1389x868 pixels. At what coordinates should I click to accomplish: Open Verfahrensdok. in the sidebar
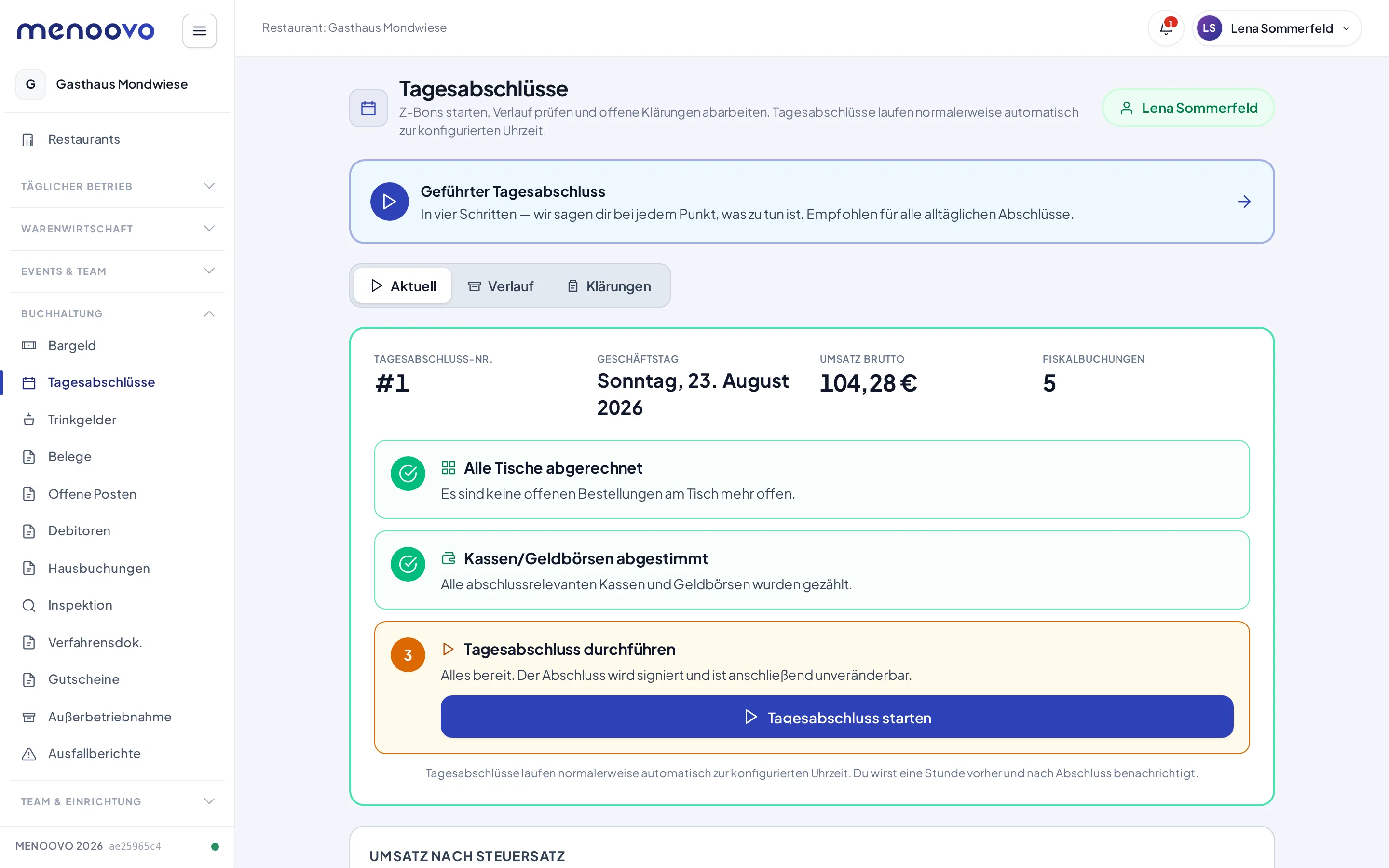point(117,642)
